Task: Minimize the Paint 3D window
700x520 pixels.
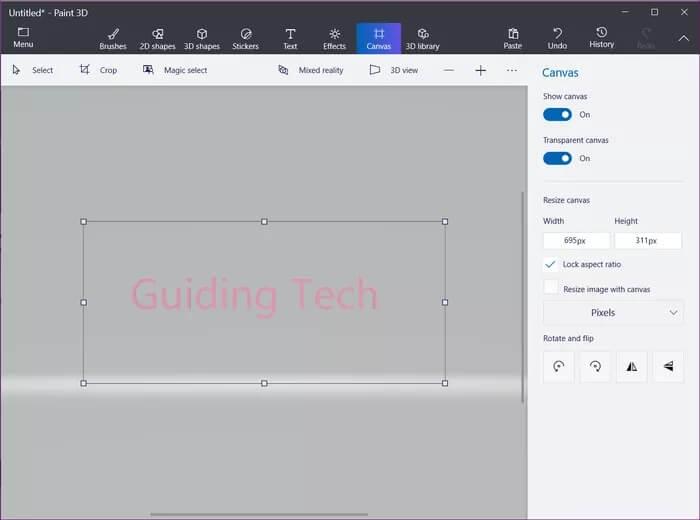Action: (x=625, y=12)
